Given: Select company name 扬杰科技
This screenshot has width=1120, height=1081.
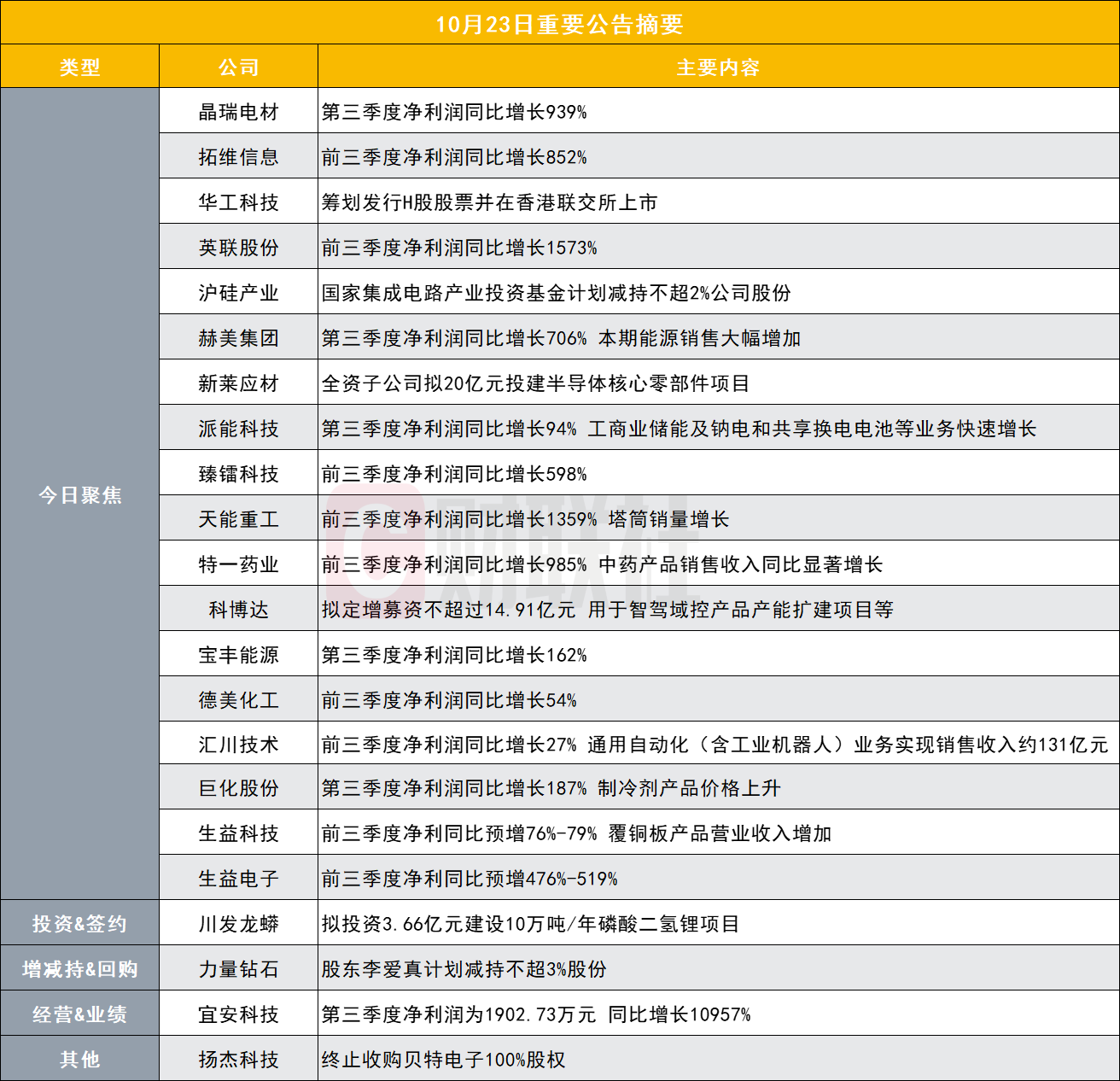Looking at the screenshot, I should pyautogui.click(x=239, y=1060).
